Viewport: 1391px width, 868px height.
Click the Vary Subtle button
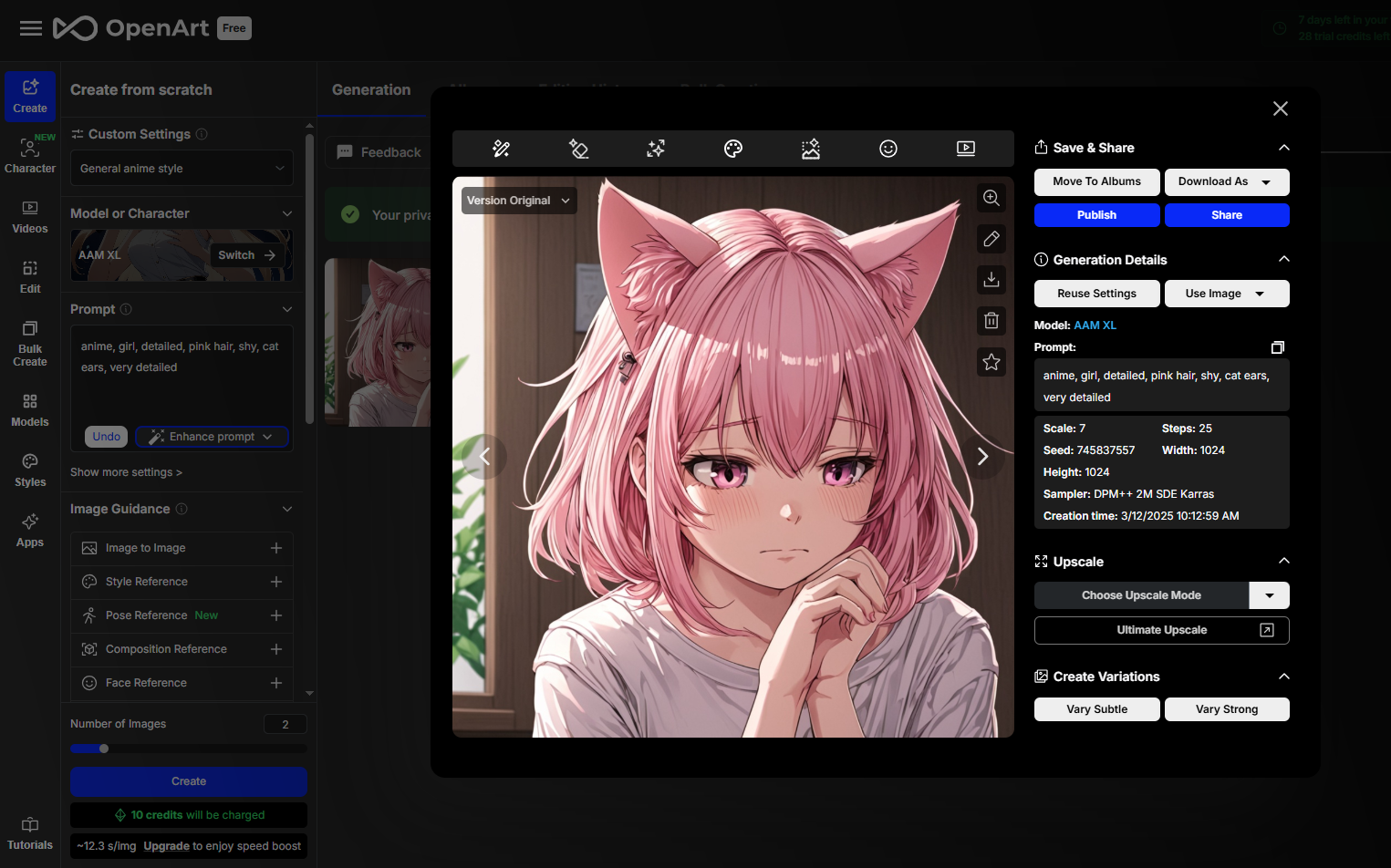(x=1096, y=709)
